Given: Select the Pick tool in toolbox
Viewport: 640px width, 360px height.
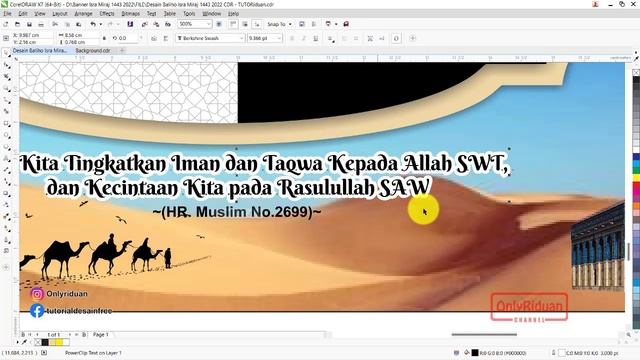Looking at the screenshot, I should [6, 53].
